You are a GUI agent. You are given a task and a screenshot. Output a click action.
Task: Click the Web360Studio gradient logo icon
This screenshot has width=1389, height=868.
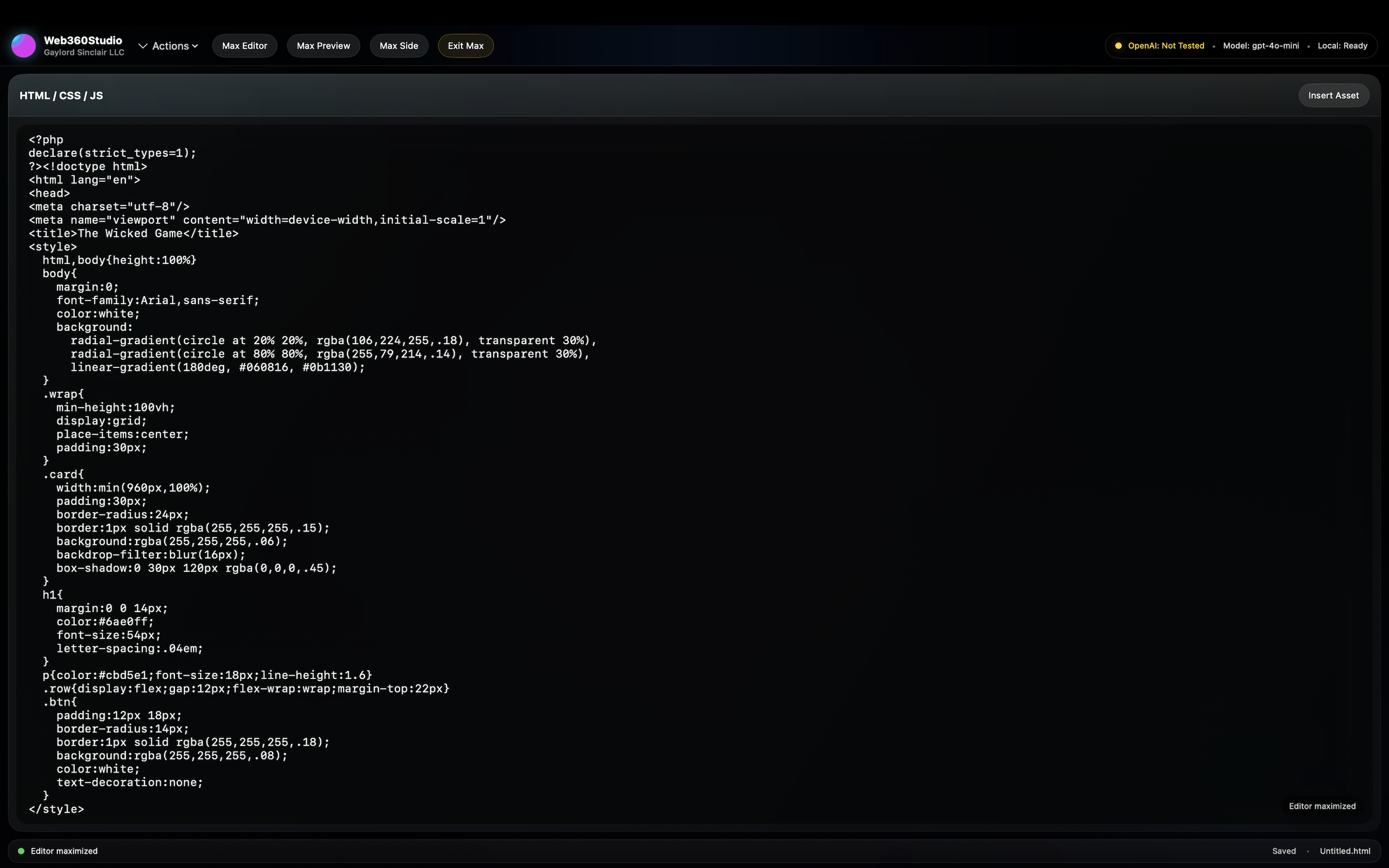[23, 45]
